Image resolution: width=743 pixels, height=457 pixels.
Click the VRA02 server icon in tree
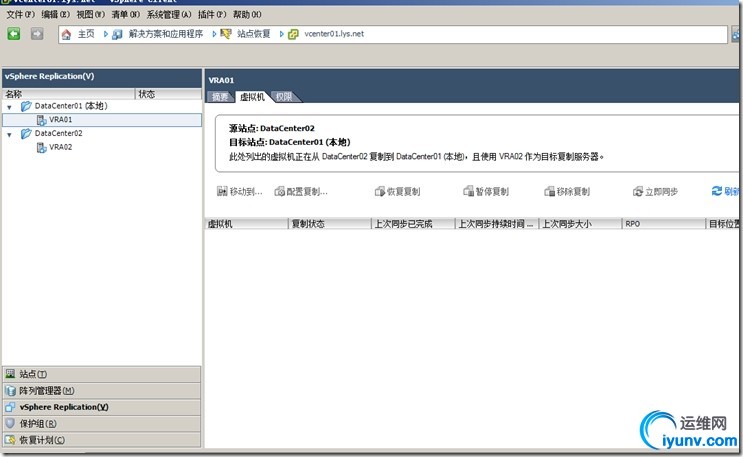(42, 147)
